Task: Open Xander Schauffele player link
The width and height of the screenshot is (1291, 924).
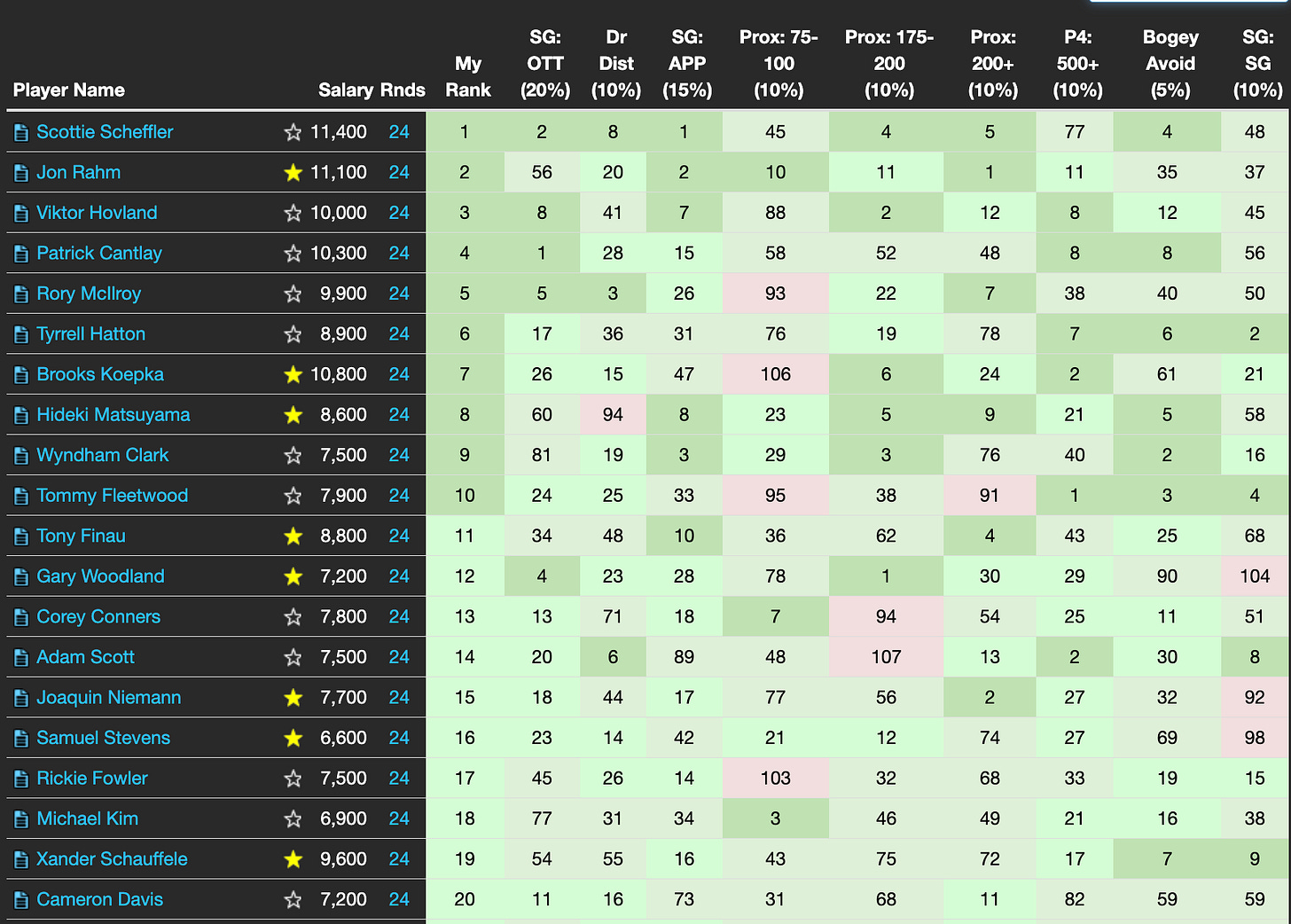Action: tap(112, 859)
